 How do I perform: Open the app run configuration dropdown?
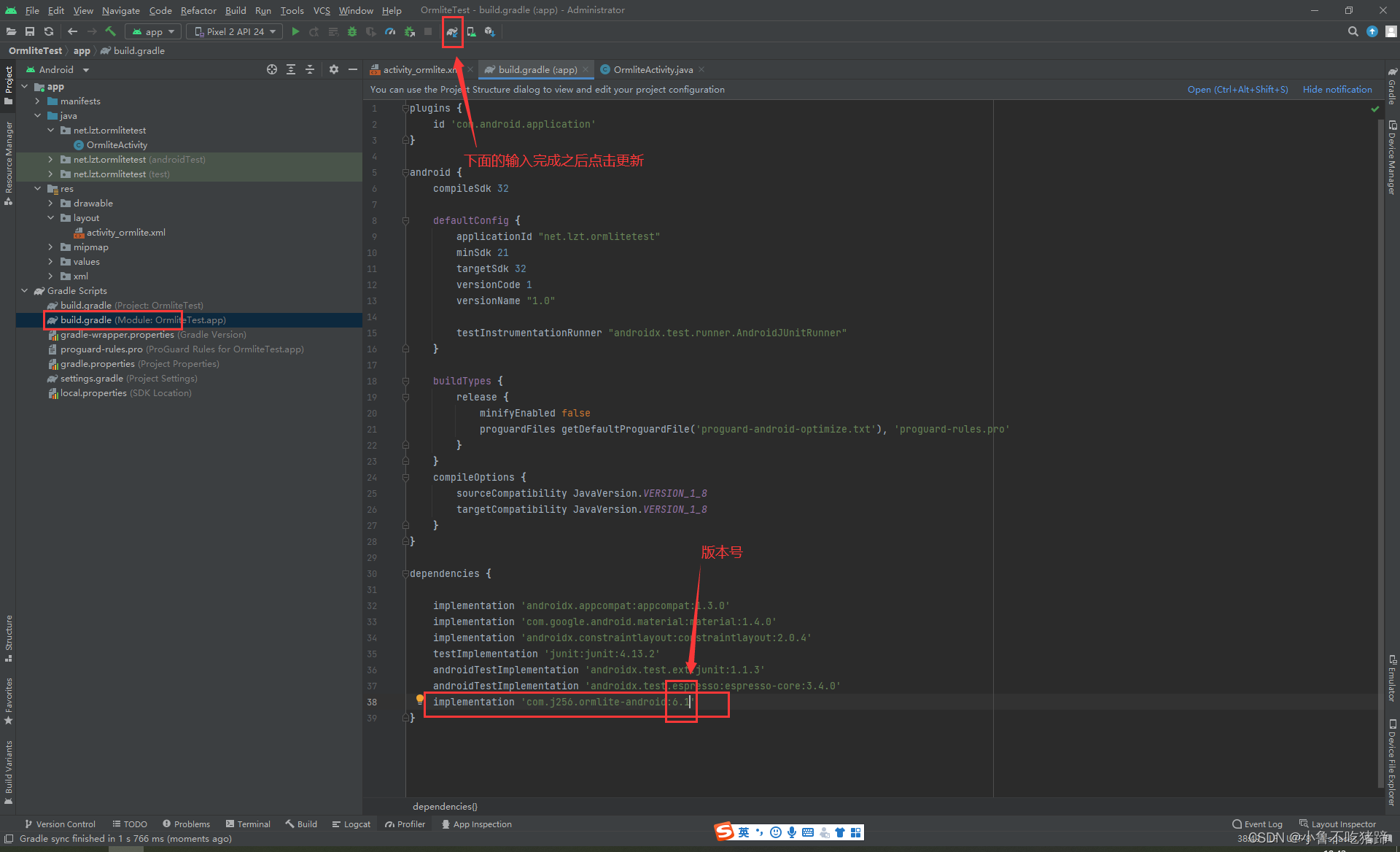tap(153, 31)
